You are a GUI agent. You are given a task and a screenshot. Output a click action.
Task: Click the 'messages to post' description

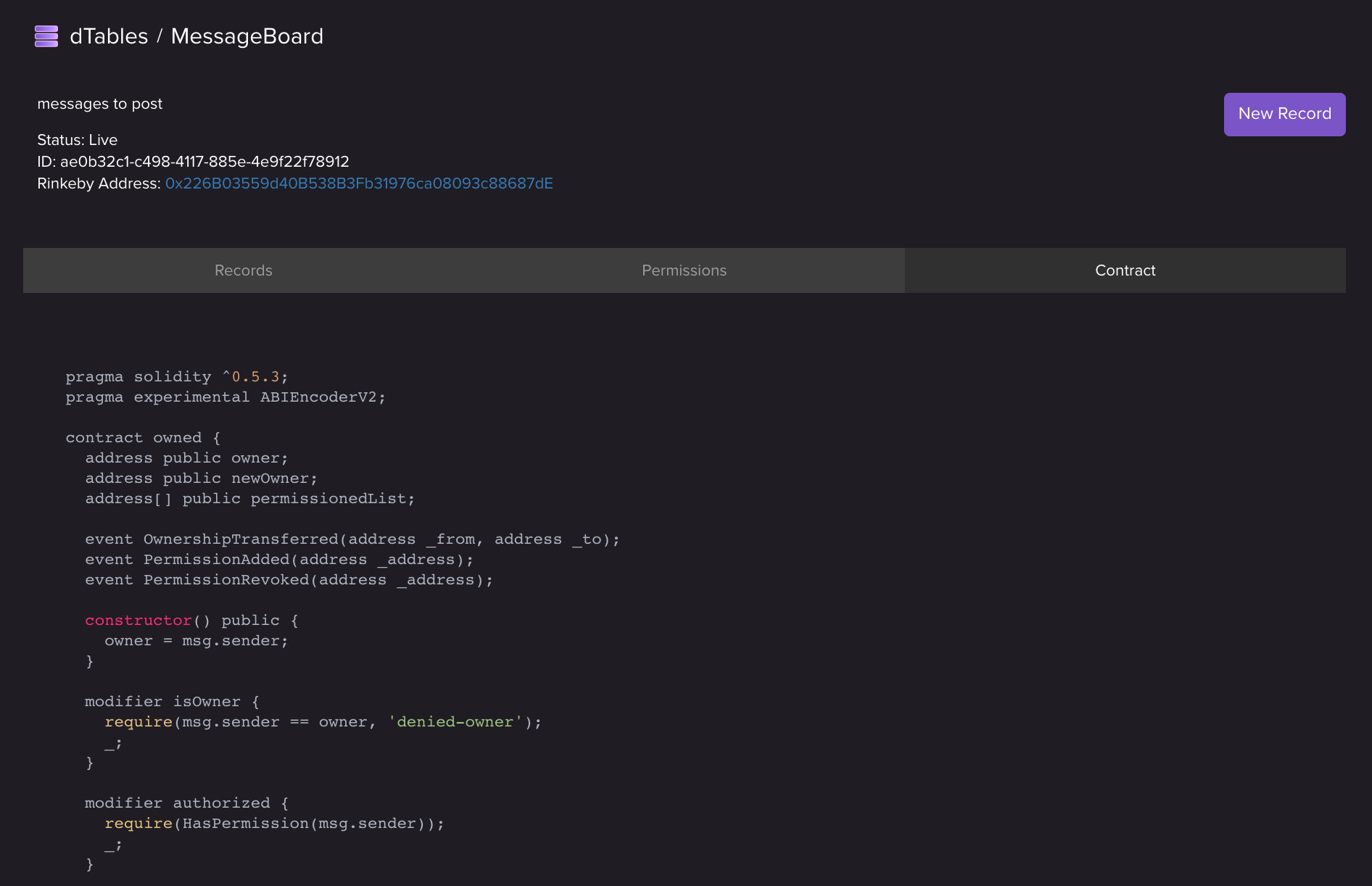99,104
